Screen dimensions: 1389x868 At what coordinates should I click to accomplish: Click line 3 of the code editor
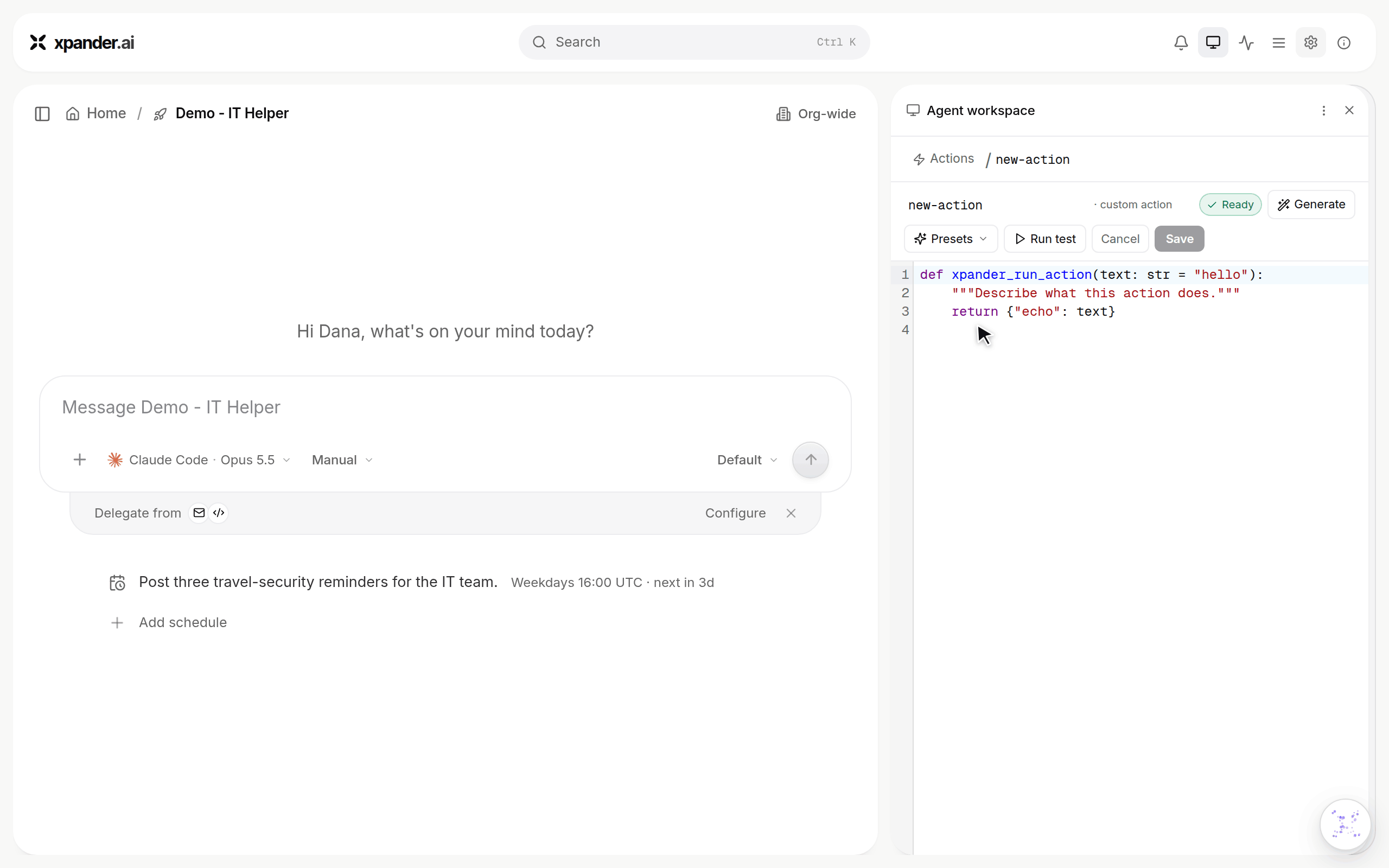(1140, 312)
